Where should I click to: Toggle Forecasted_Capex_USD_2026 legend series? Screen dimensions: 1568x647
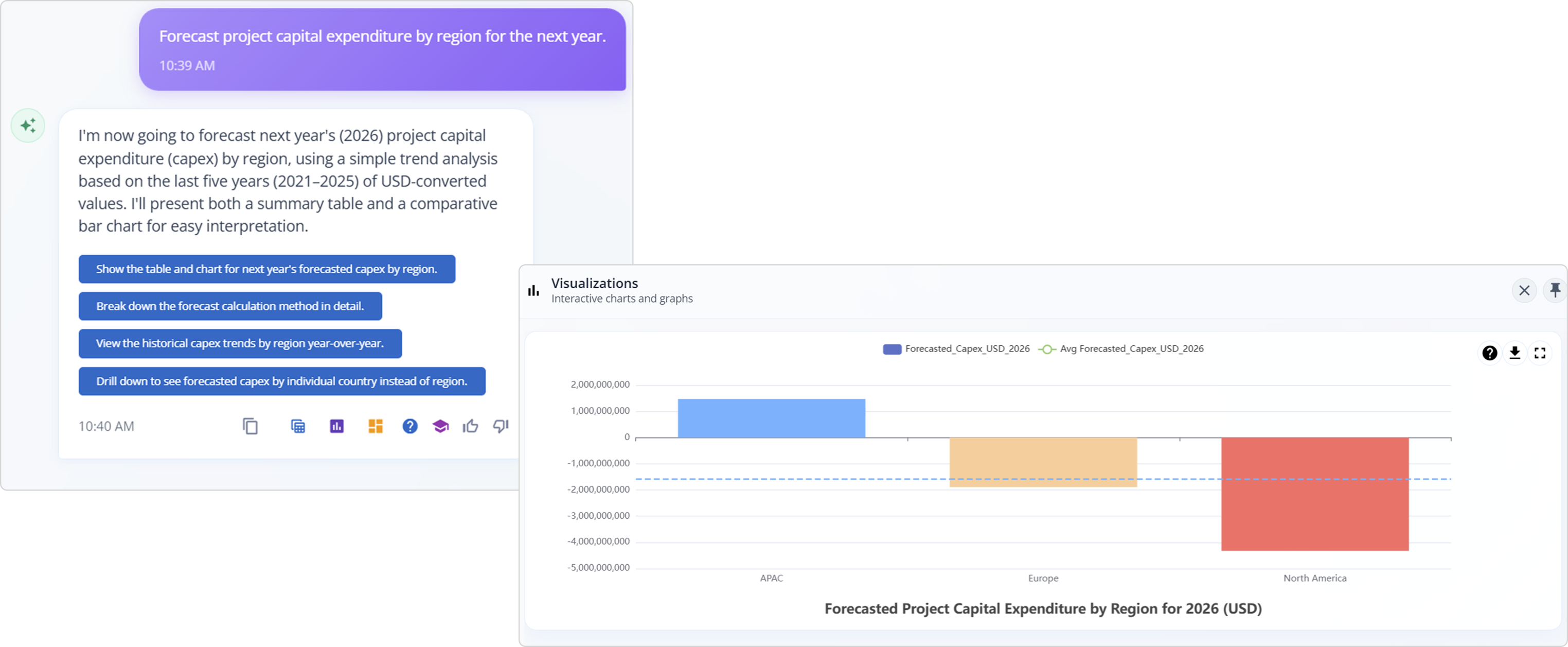click(956, 349)
